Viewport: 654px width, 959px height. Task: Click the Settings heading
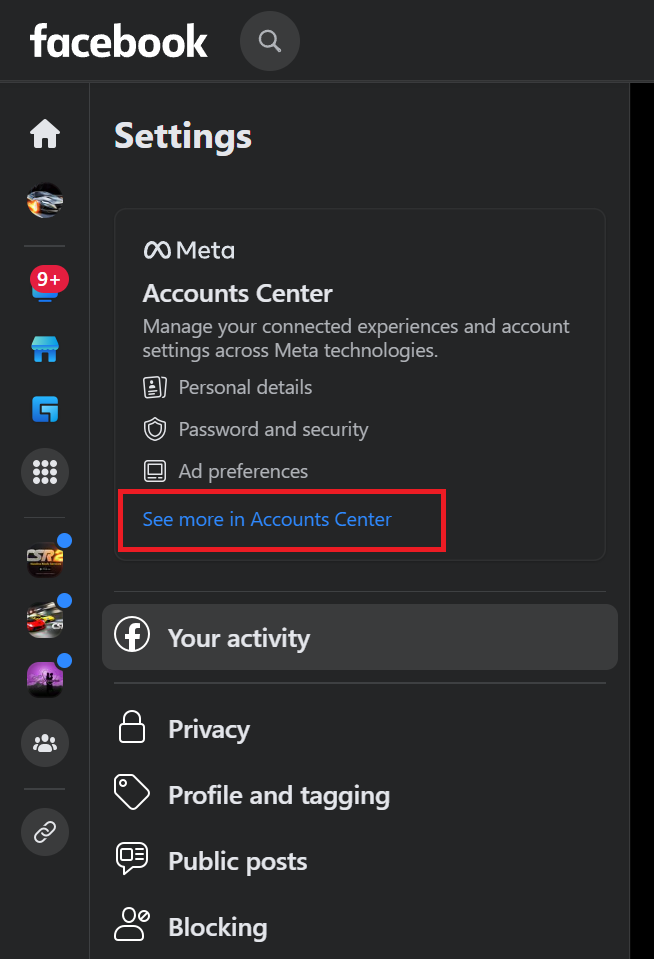point(183,136)
